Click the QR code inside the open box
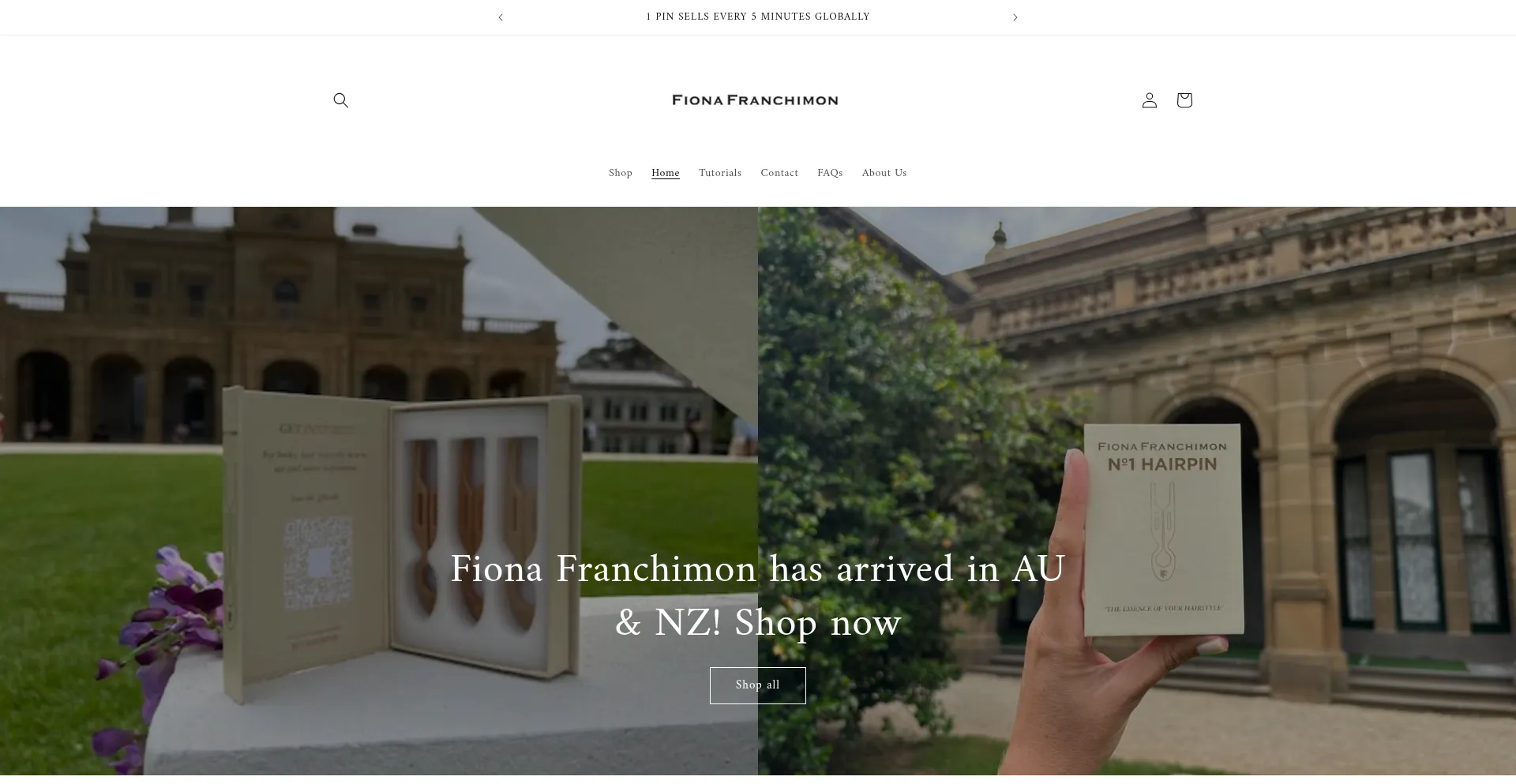The height and width of the screenshot is (784, 1516). [317, 563]
